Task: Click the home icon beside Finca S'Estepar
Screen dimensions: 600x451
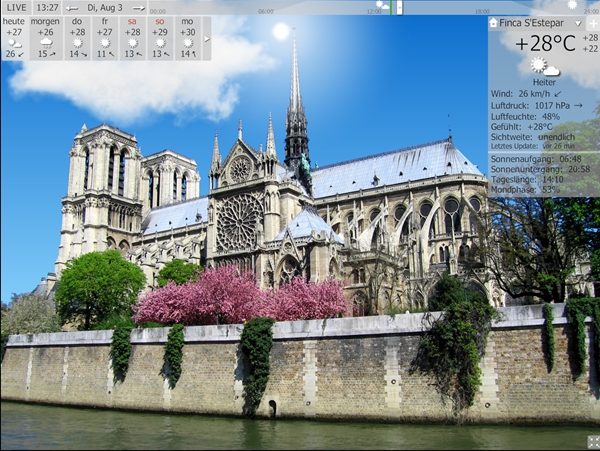Action: coord(493,23)
